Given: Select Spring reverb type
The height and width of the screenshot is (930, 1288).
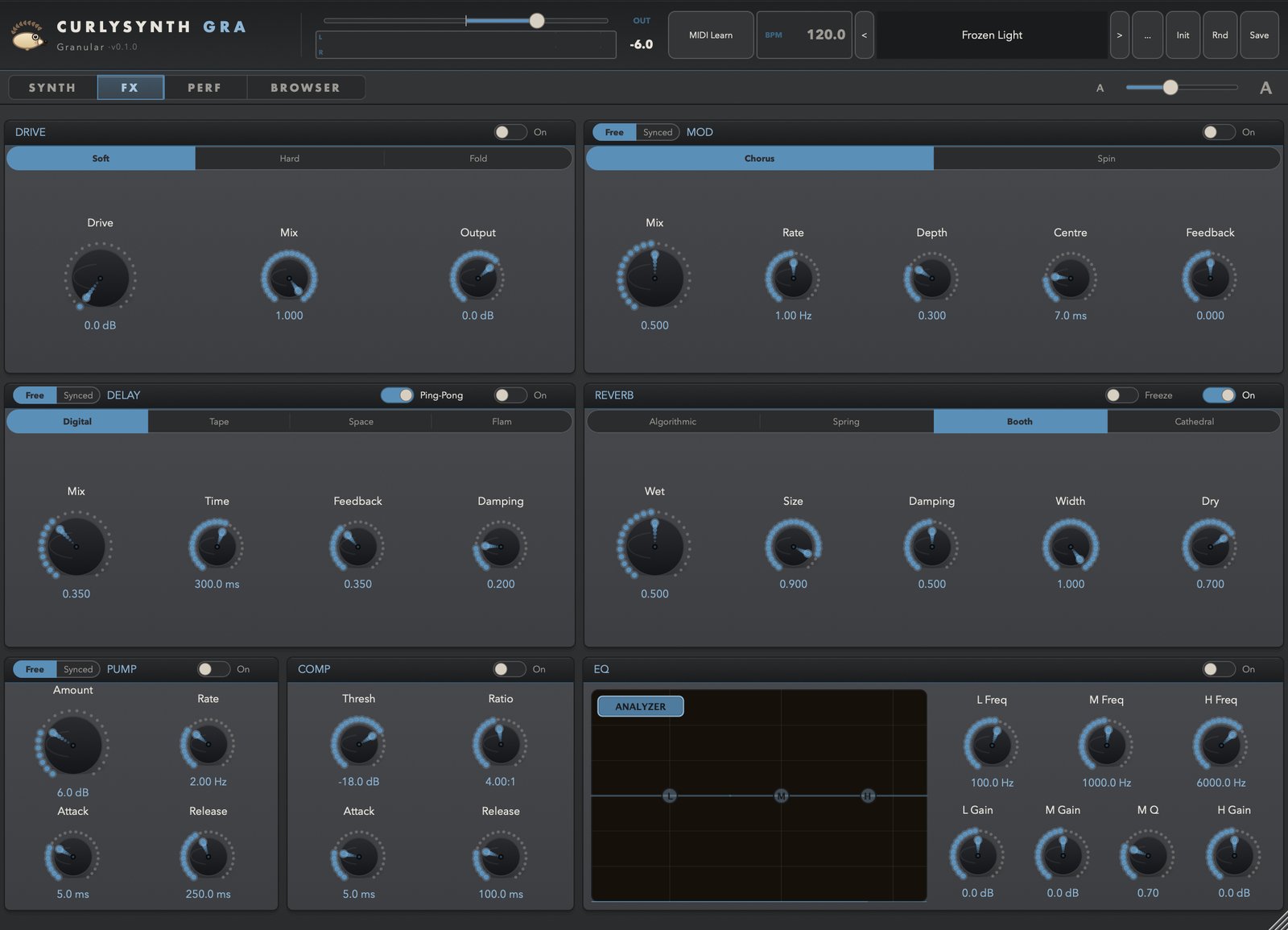Looking at the screenshot, I should [x=846, y=422].
